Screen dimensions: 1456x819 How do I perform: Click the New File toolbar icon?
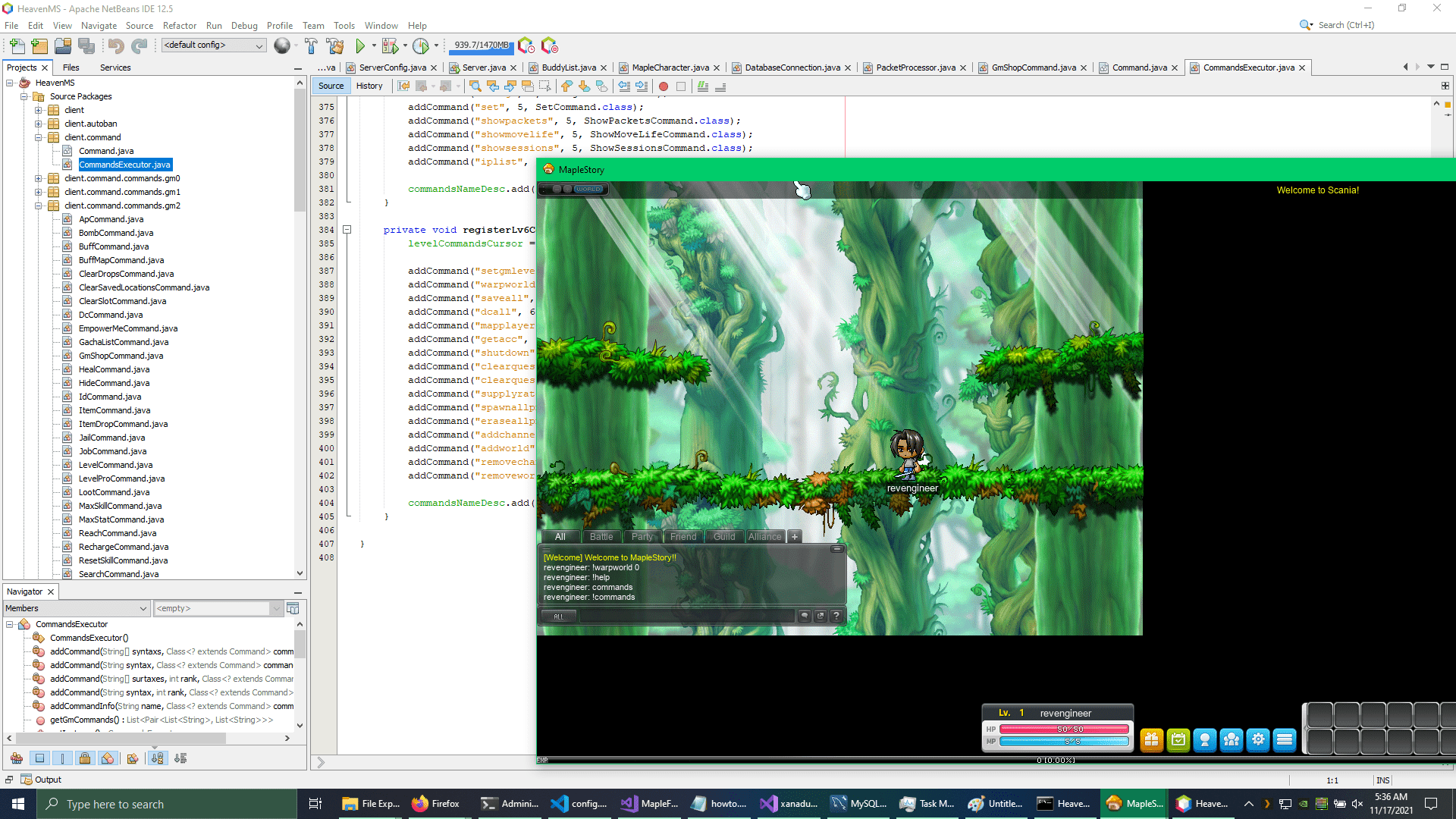click(x=17, y=46)
